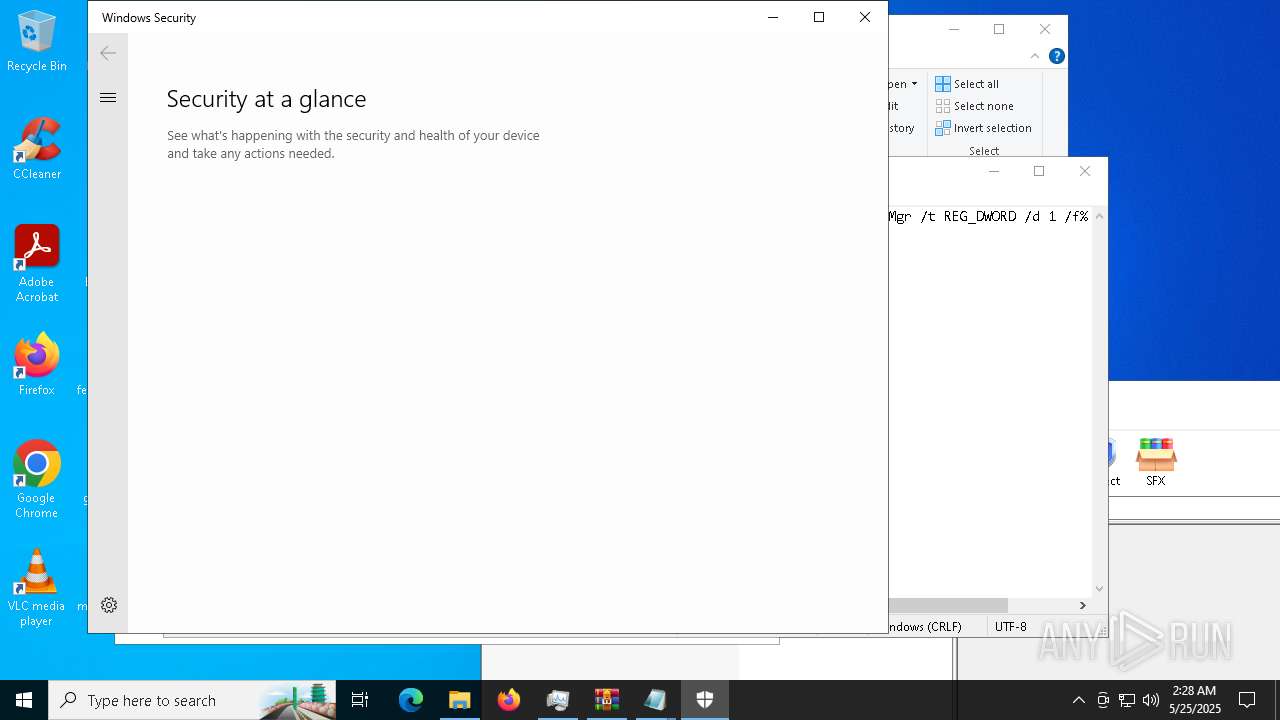Switch to WinRAR on the taskbar

[x=607, y=700]
